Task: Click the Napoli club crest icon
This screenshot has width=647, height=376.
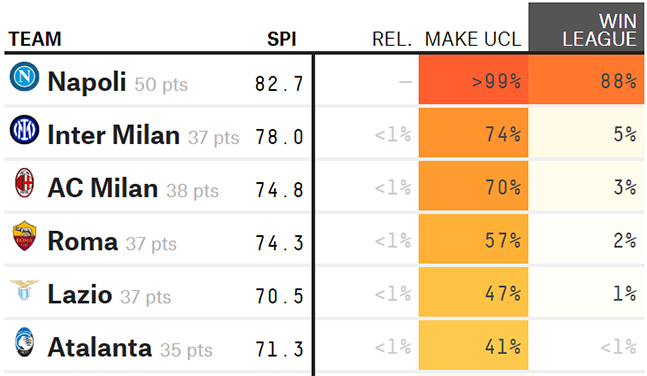Action: (x=24, y=76)
